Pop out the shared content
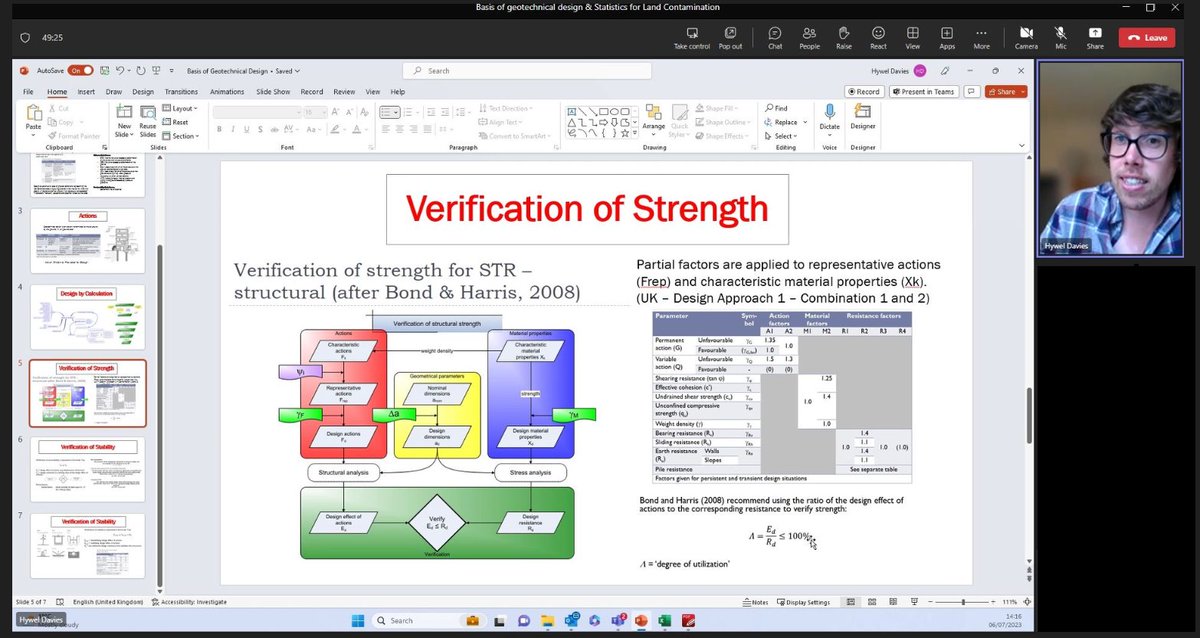1200x638 pixels. (730, 37)
